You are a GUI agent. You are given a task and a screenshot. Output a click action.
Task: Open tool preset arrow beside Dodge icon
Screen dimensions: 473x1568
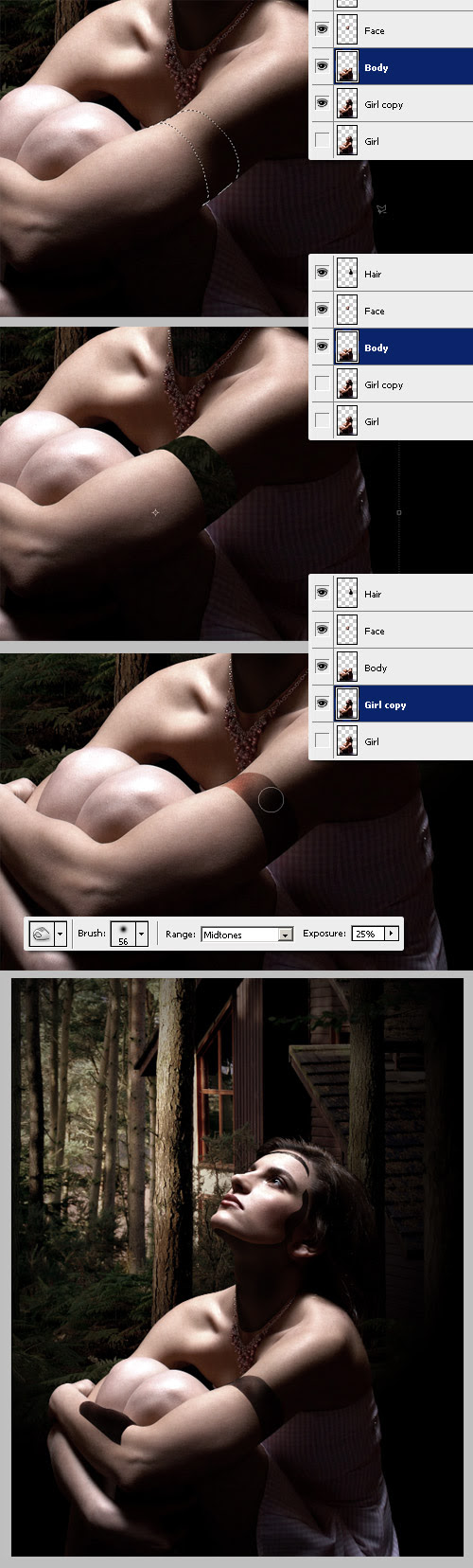pos(61,934)
